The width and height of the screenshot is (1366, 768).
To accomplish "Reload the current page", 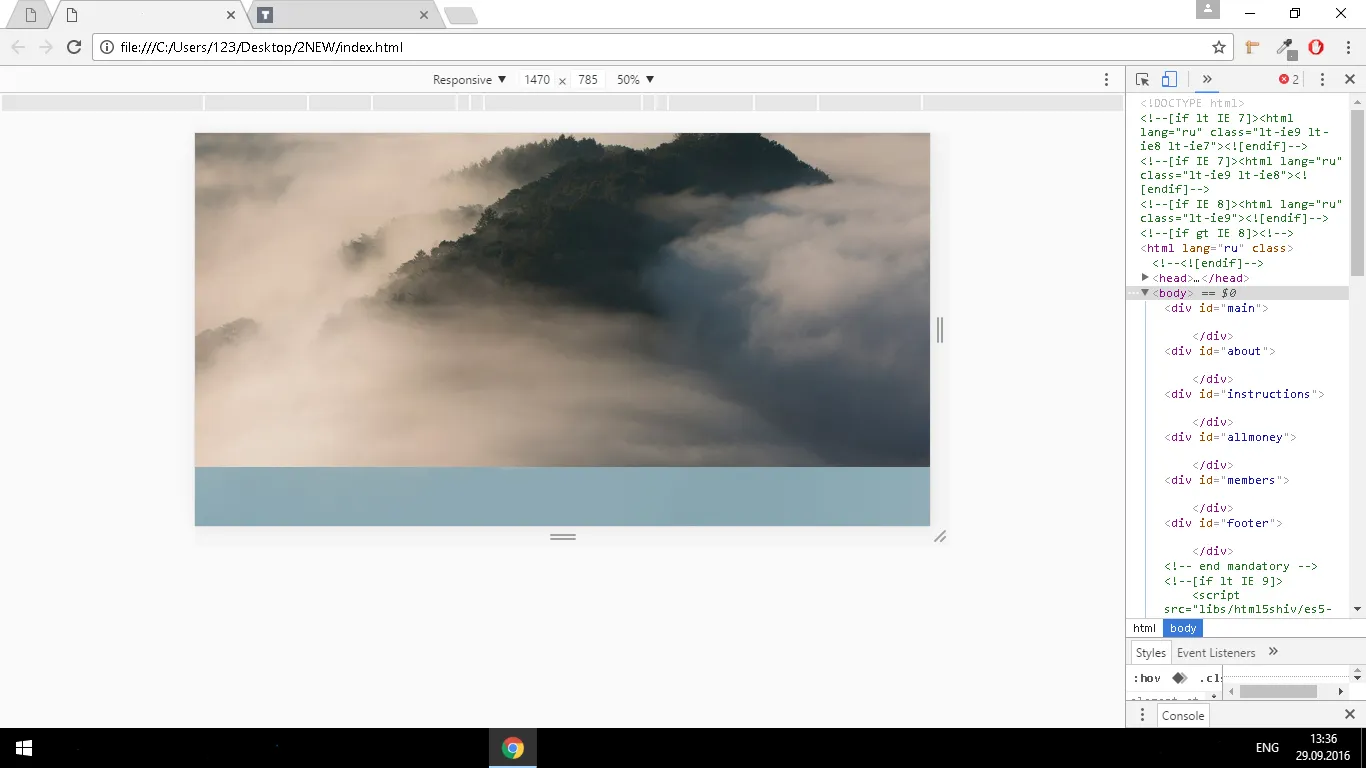I will 74,47.
